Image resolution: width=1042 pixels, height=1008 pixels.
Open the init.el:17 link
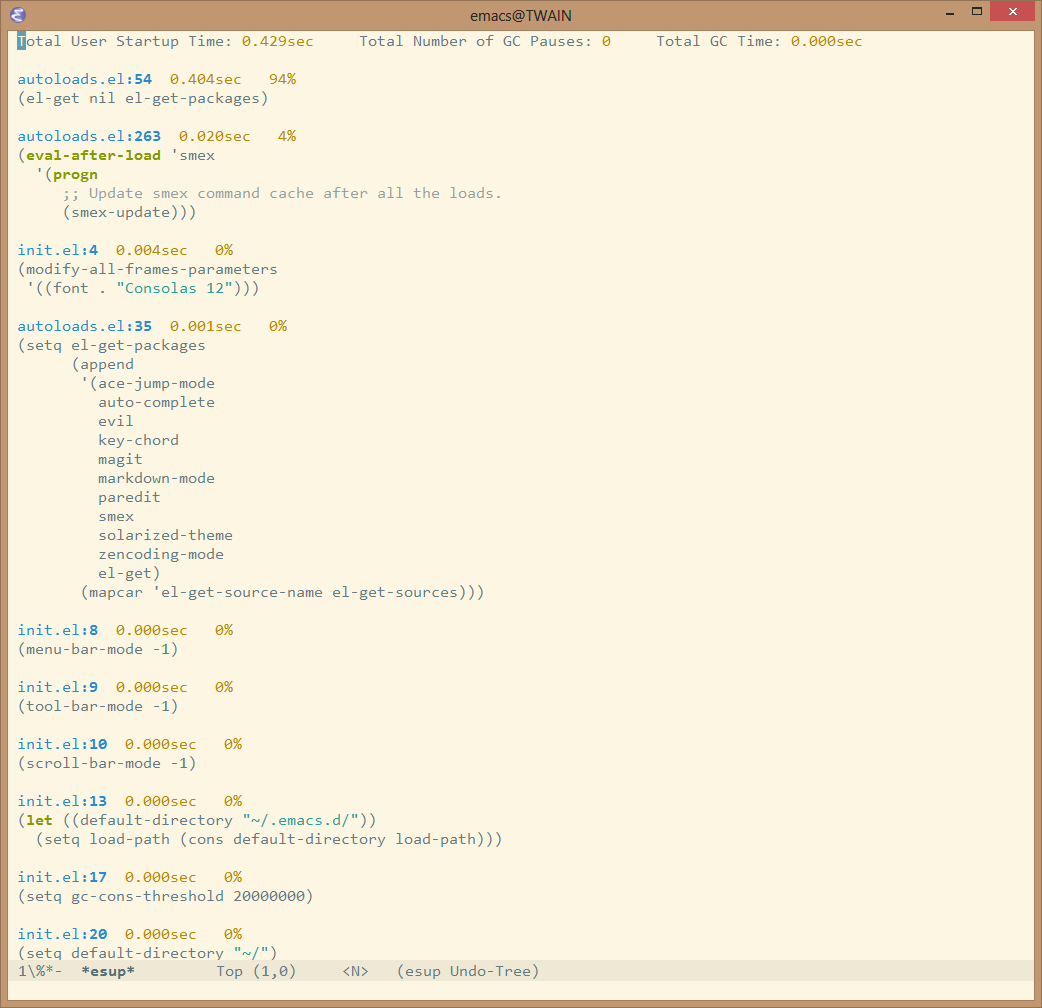(x=62, y=878)
